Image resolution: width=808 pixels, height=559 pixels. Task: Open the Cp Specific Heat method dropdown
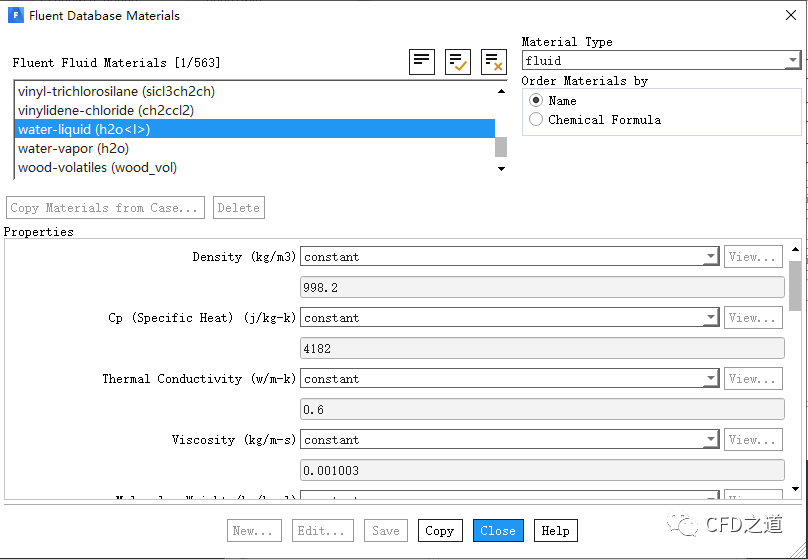[x=509, y=318]
